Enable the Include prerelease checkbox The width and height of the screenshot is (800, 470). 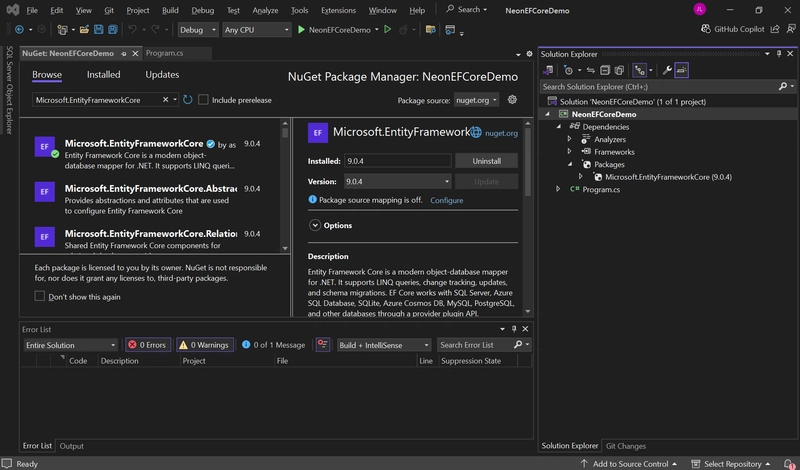[x=203, y=100]
